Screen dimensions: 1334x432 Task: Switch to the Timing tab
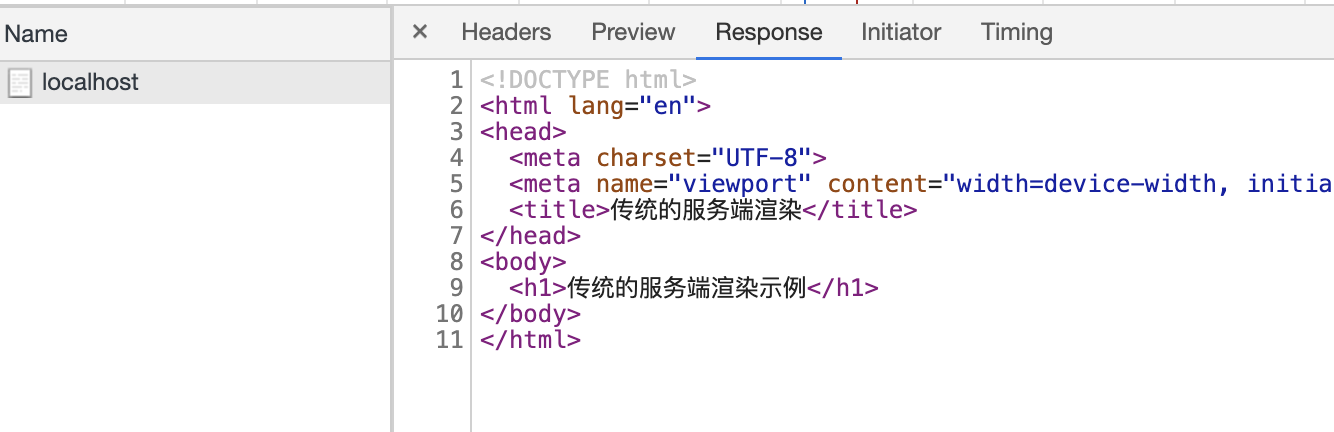pyautogui.click(x=1017, y=32)
